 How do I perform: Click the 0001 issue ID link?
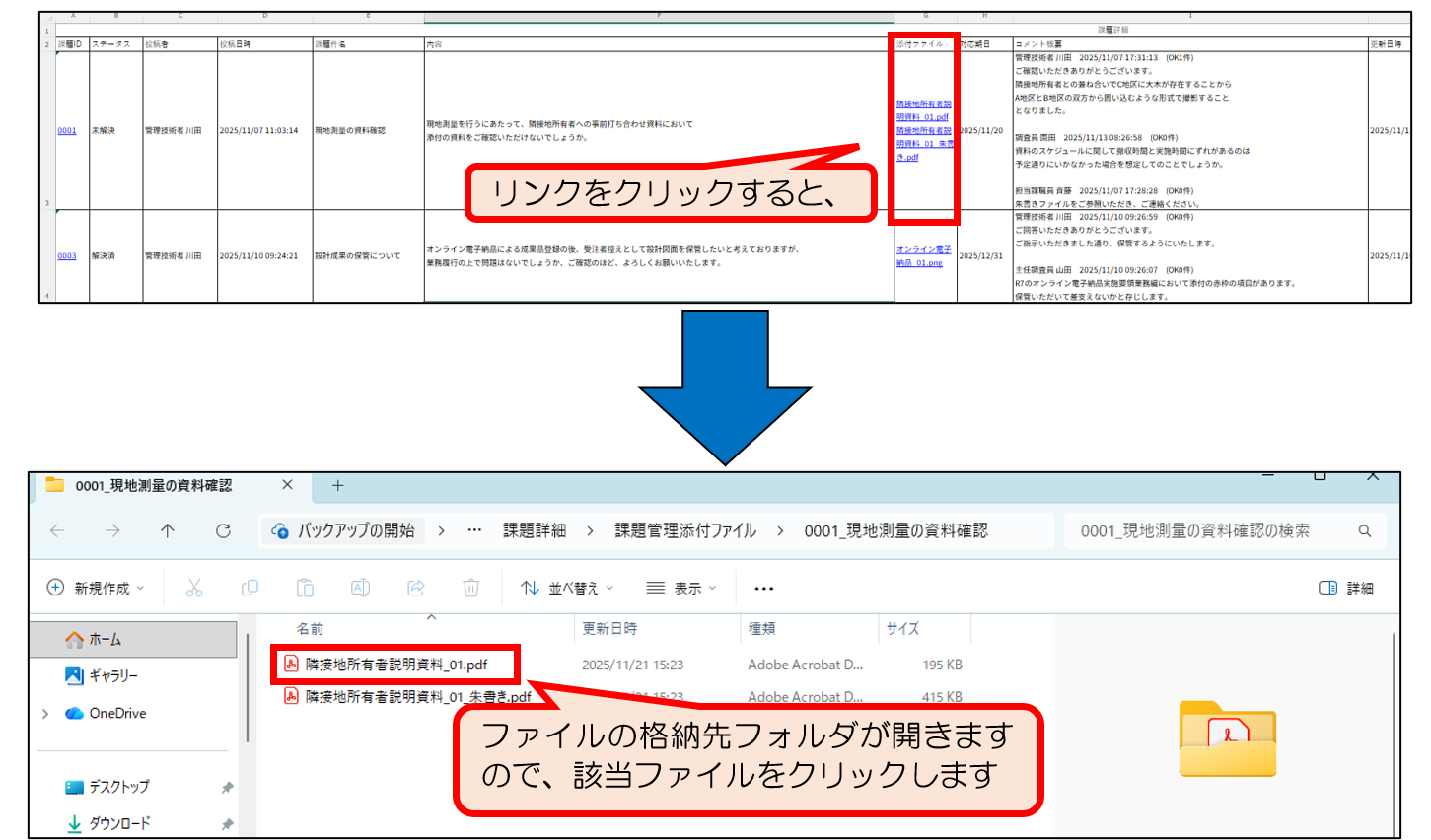(67, 130)
